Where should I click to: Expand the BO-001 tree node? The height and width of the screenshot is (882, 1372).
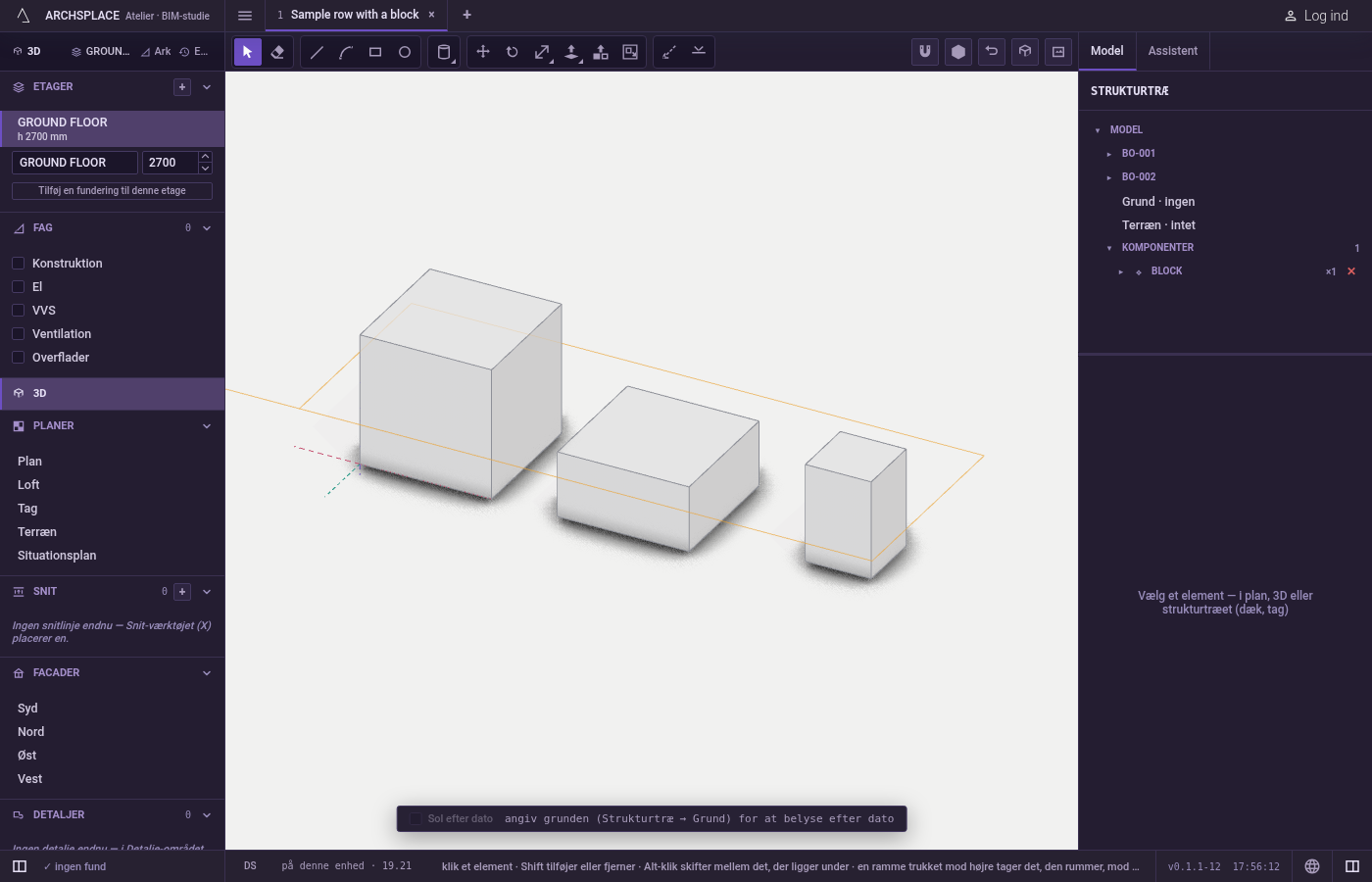[1108, 154]
